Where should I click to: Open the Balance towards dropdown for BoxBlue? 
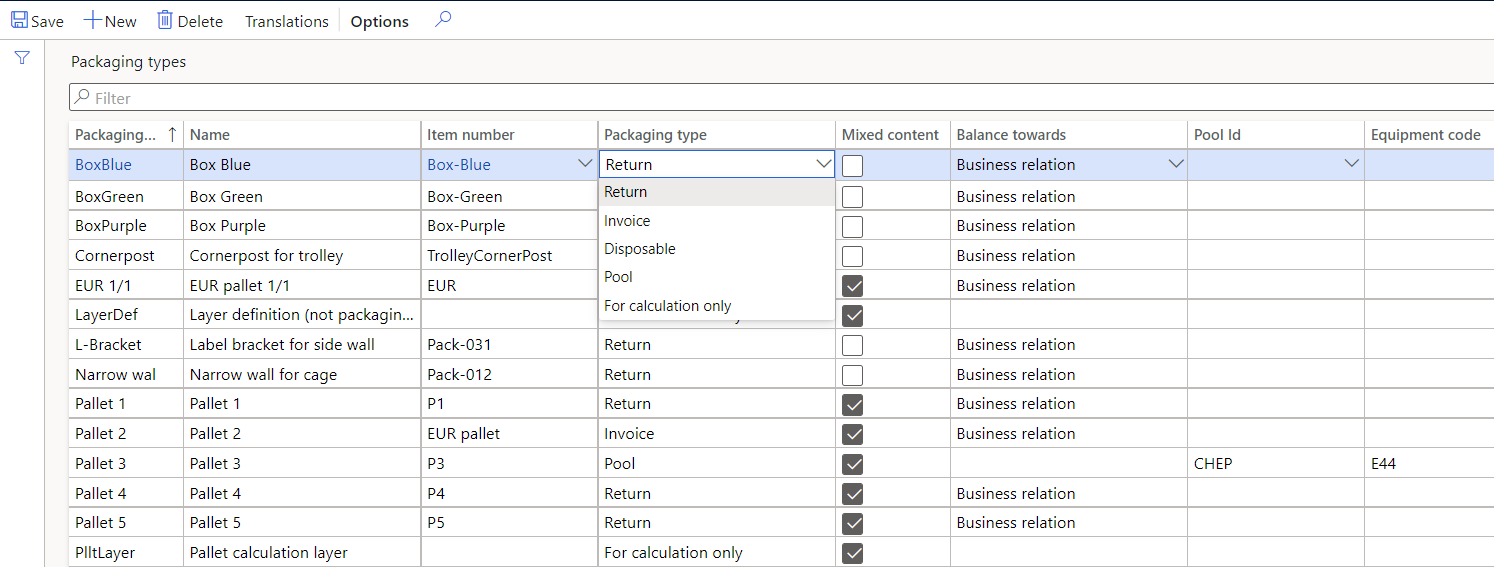(1176, 164)
